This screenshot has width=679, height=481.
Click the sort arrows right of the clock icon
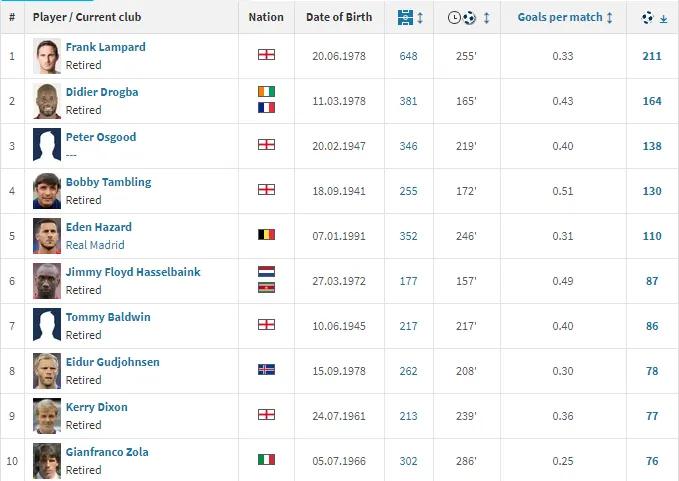(x=486, y=17)
